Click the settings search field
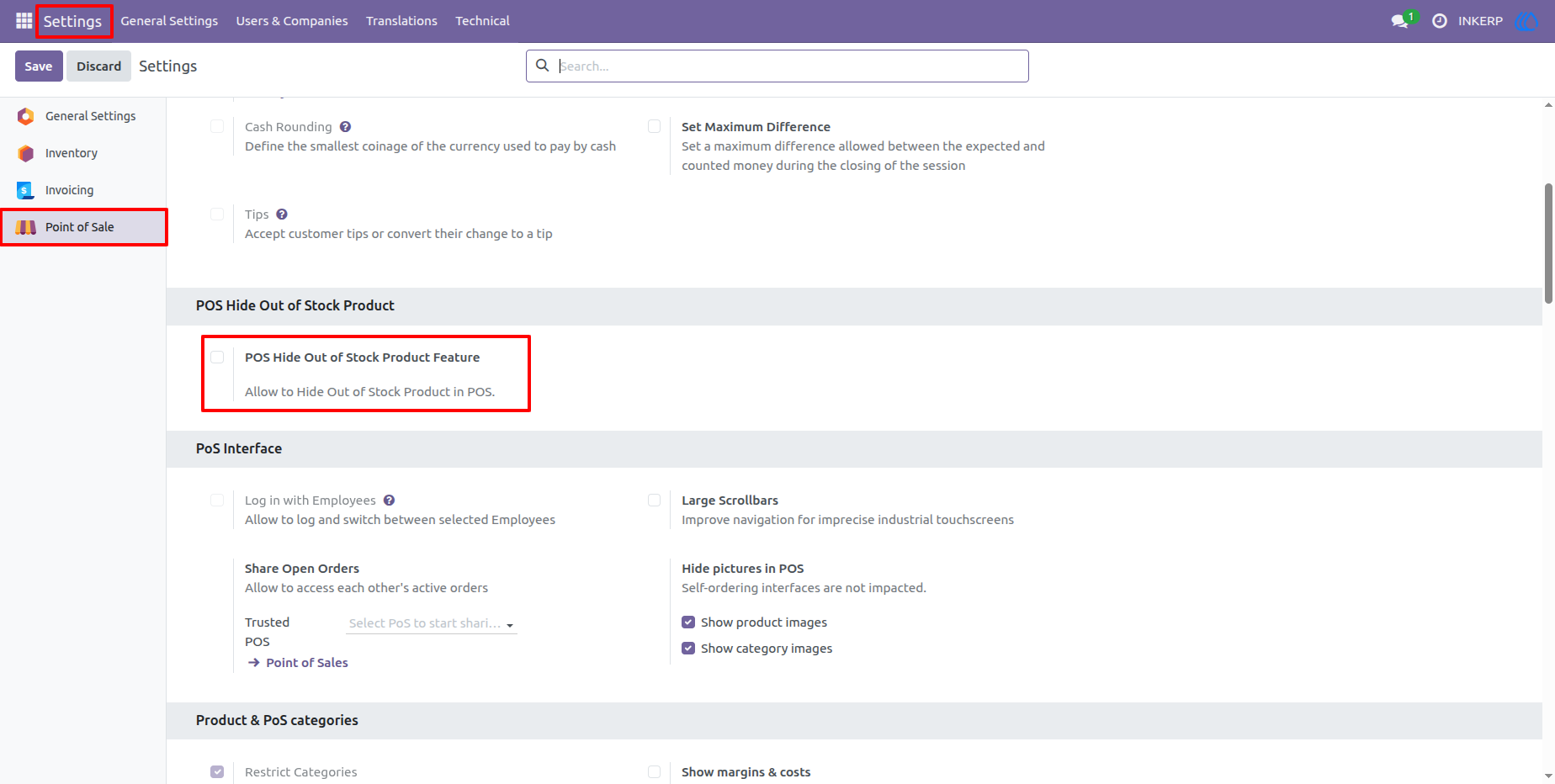The image size is (1555, 784). [777, 66]
